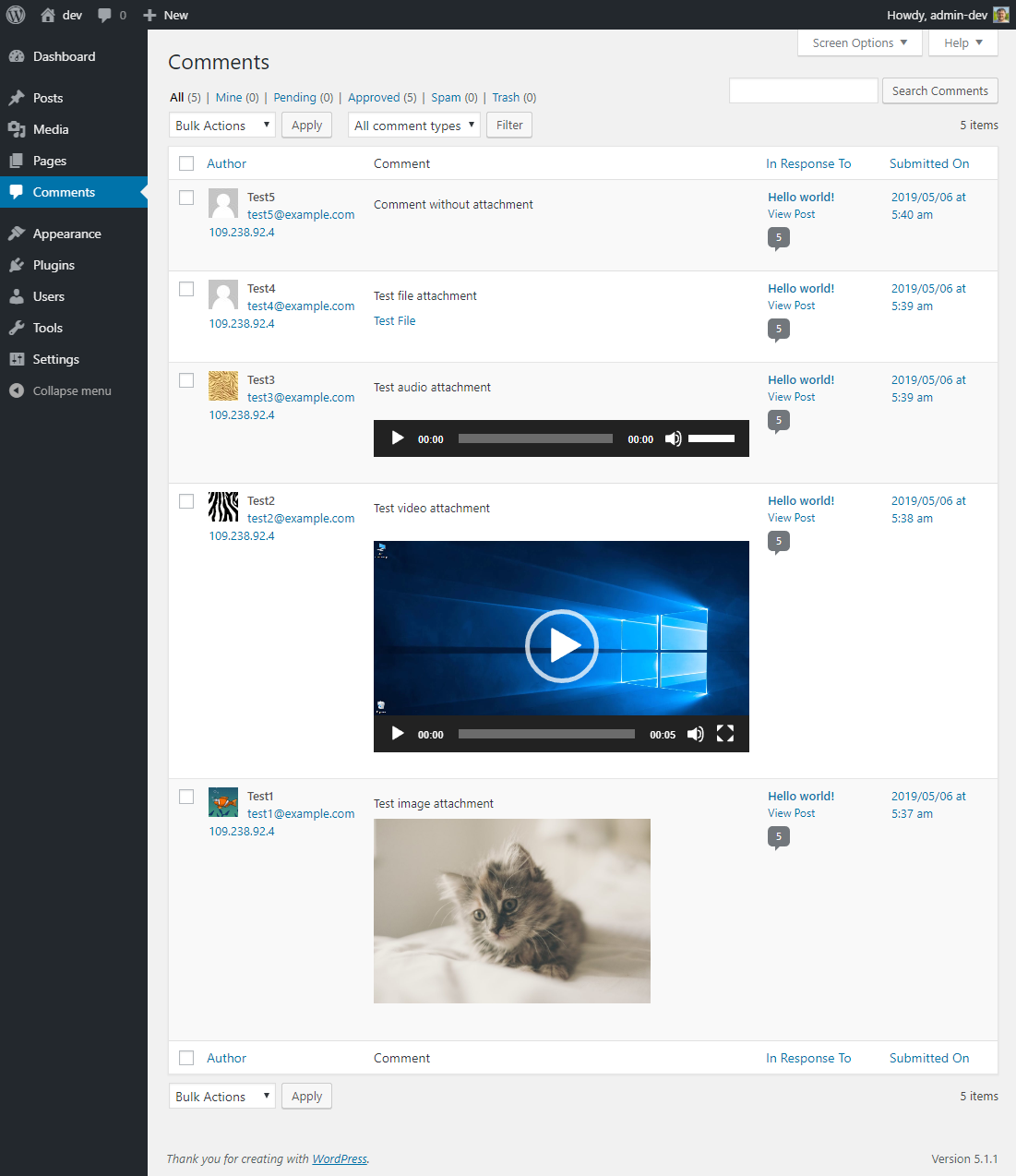Expand the All comment types dropdown
1016x1176 pixels.
click(x=414, y=126)
